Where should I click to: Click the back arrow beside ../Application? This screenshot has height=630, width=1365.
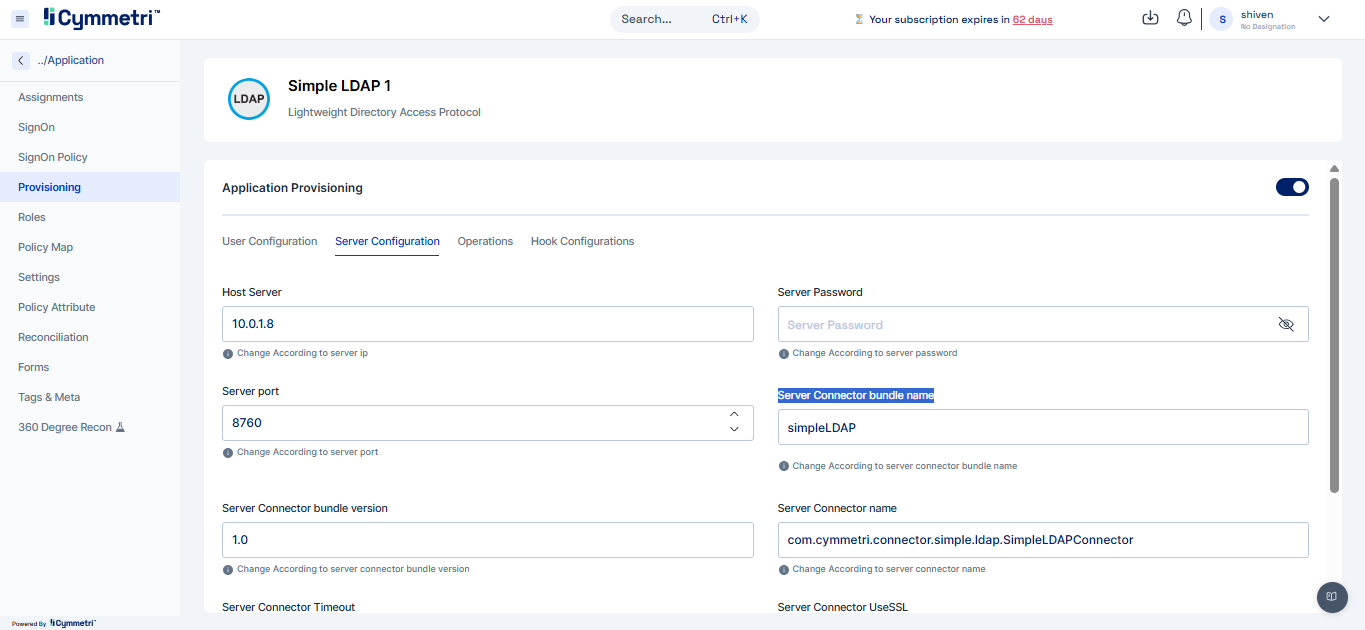click(21, 60)
